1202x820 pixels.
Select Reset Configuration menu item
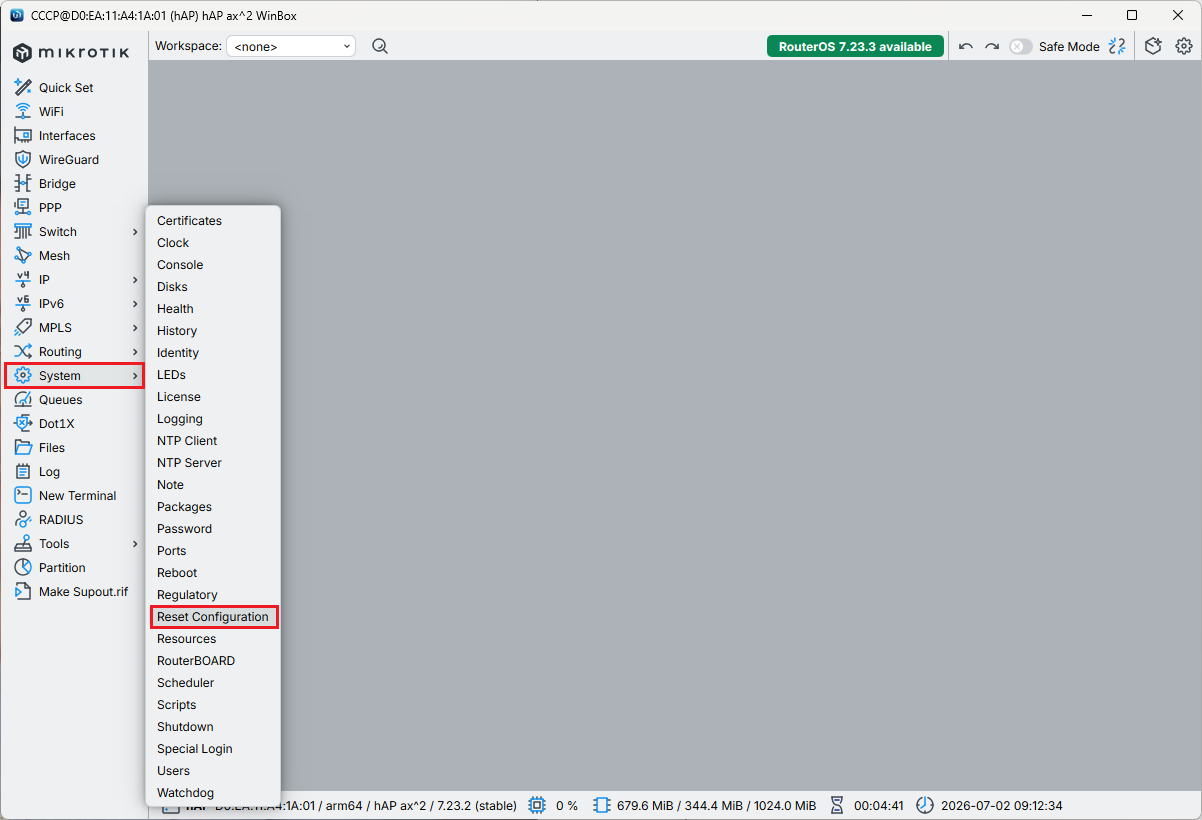213,617
